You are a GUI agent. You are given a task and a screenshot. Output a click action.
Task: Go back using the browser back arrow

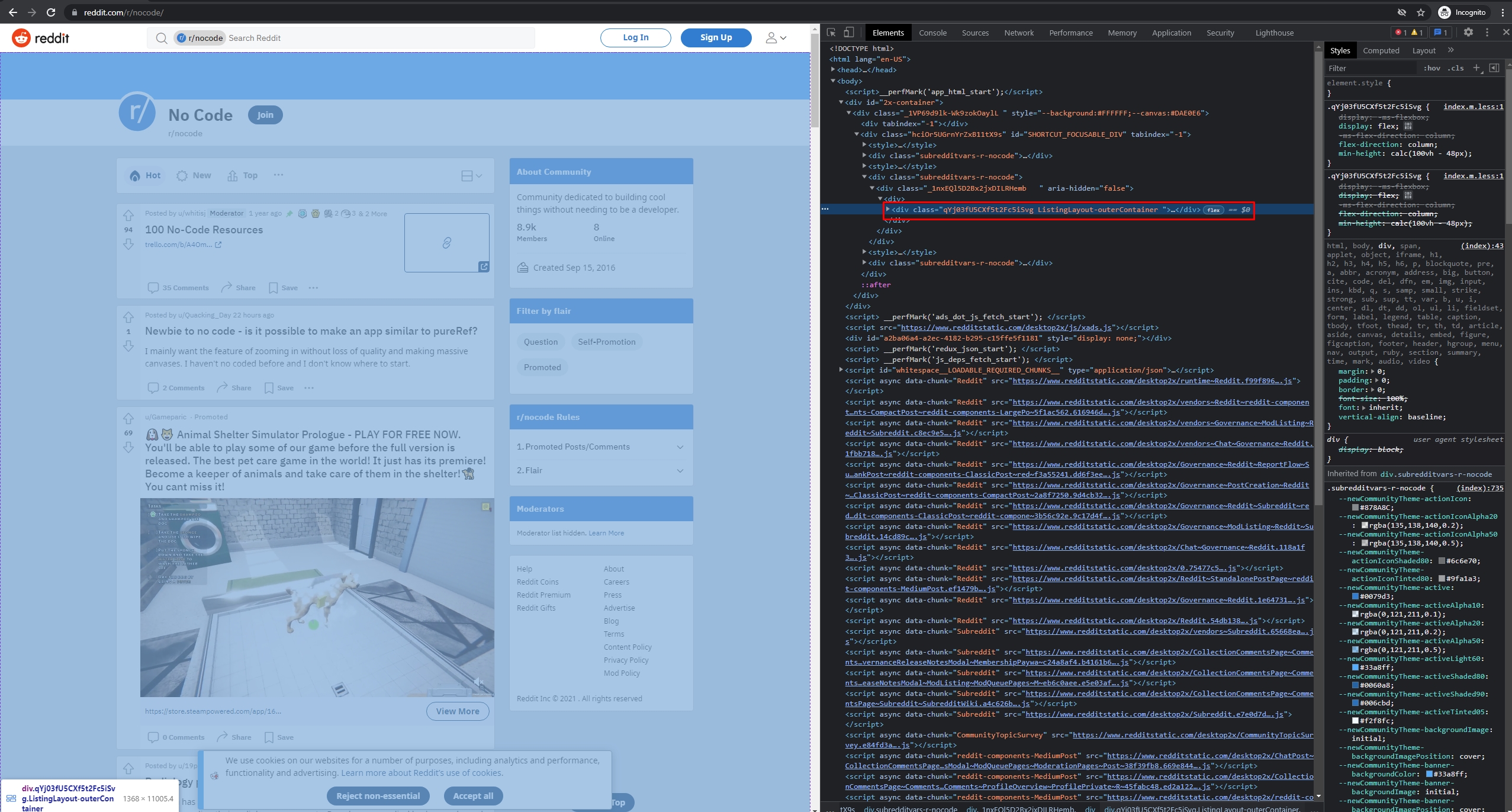[13, 12]
